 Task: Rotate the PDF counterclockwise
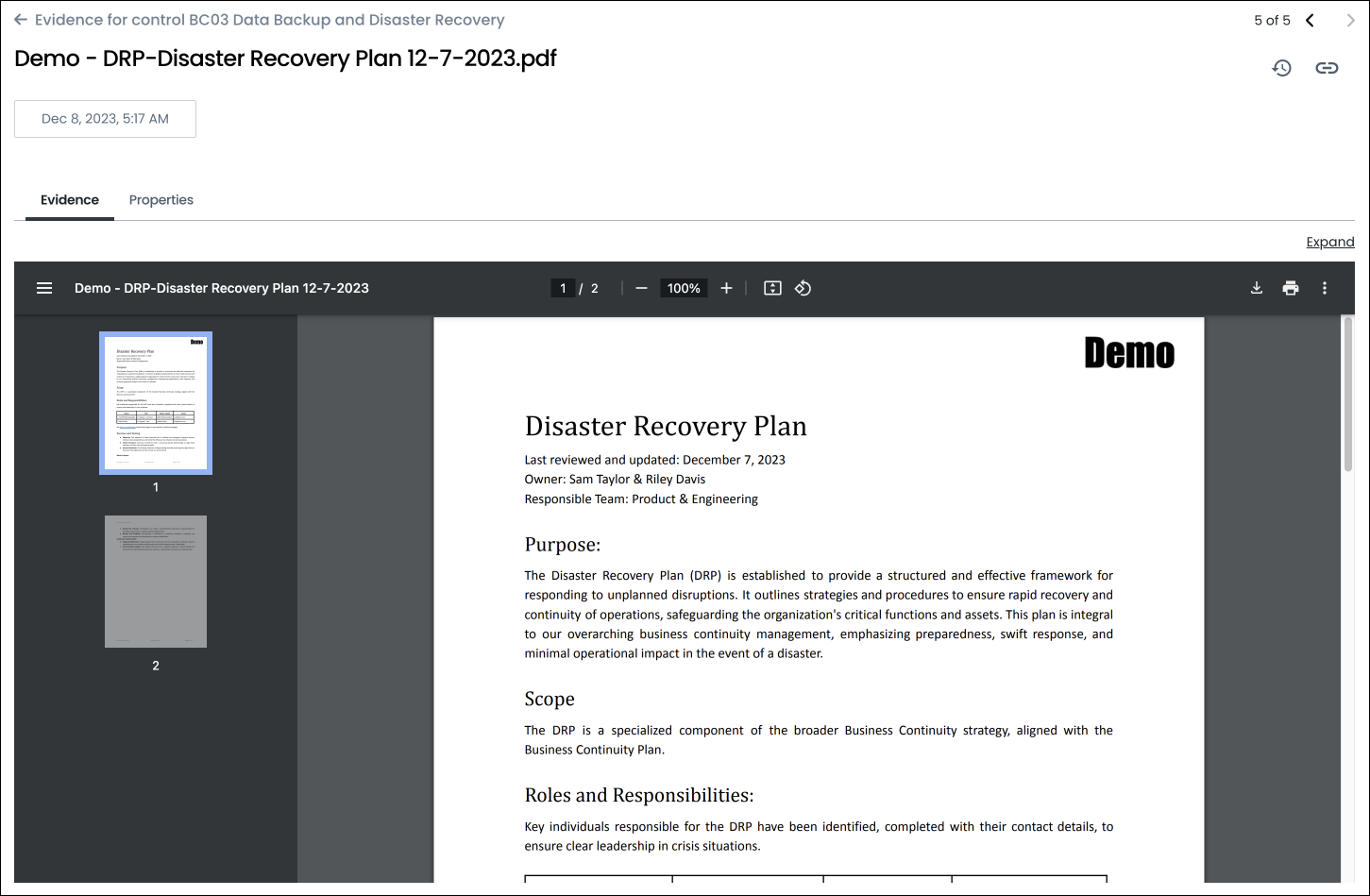(x=803, y=288)
